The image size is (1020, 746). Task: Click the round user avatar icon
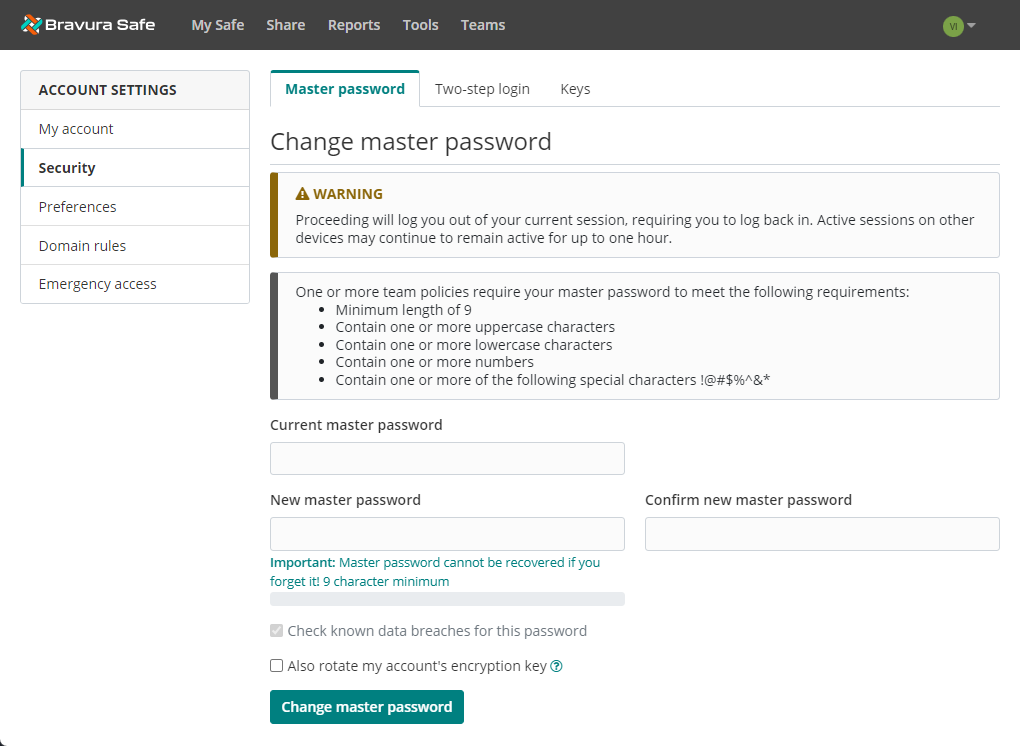tap(951, 25)
